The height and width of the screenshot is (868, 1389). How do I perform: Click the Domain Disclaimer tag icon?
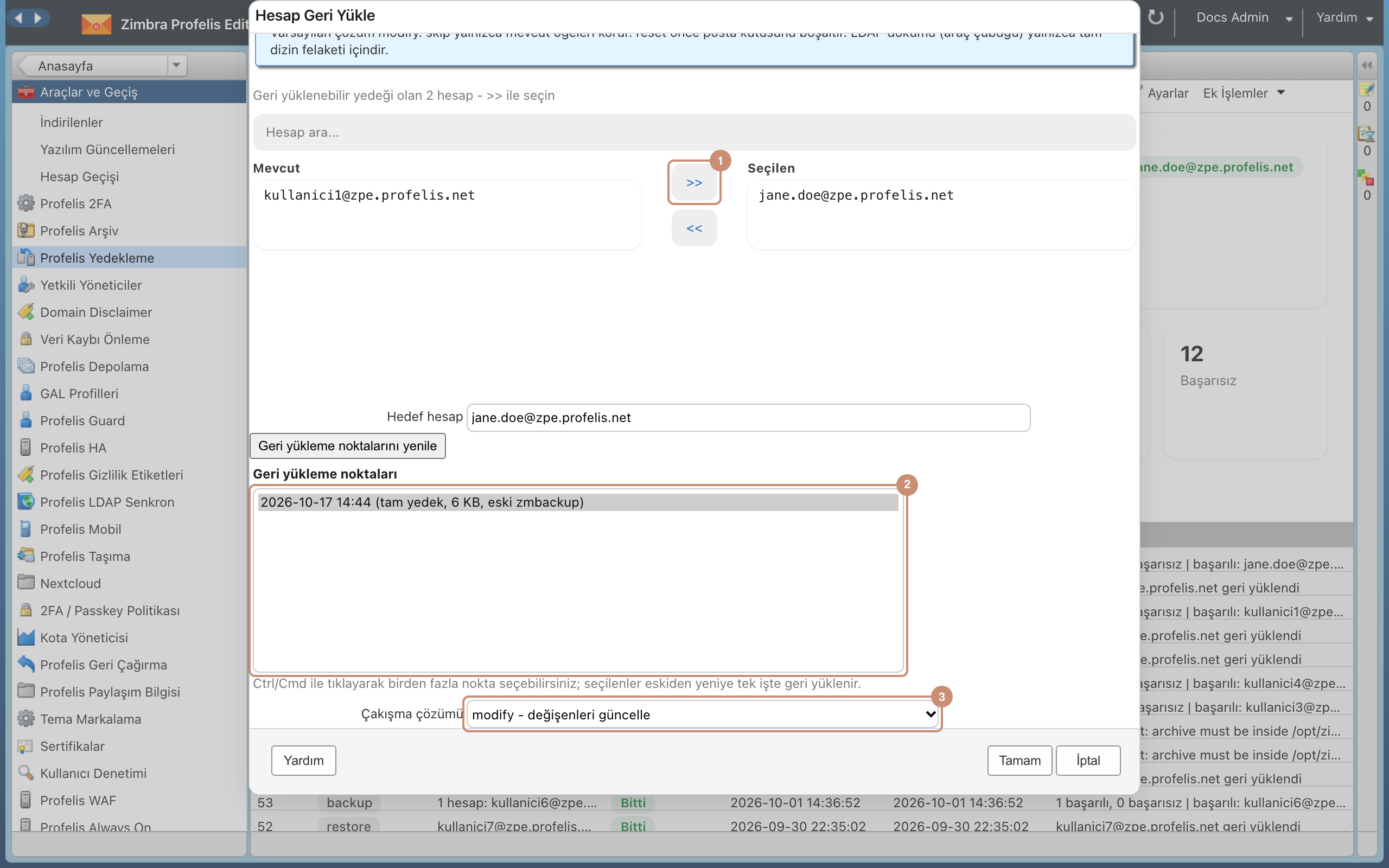(x=26, y=312)
